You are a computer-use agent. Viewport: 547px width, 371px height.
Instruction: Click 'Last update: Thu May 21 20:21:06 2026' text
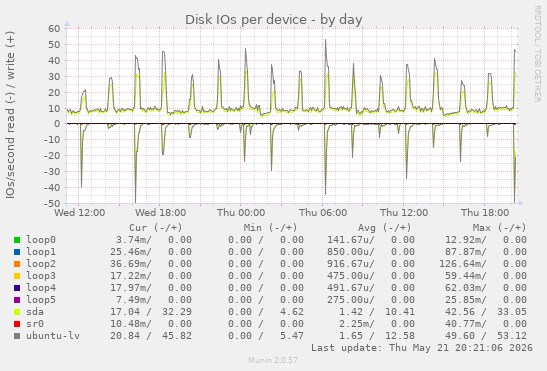pos(422,348)
